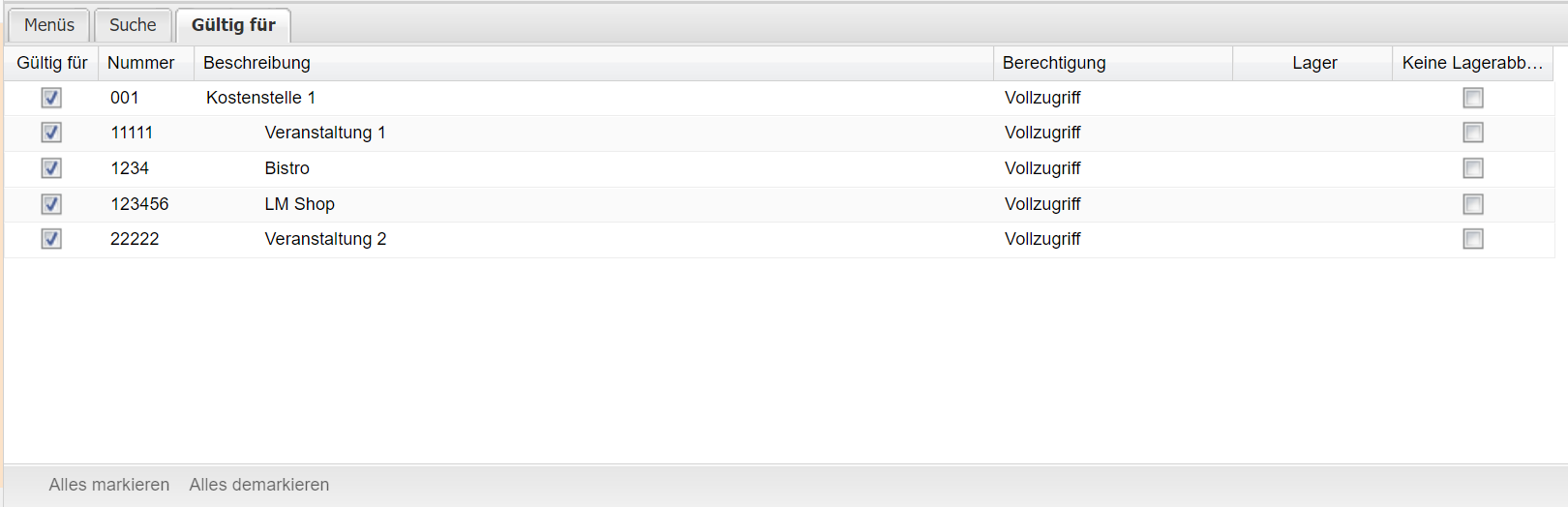Select the Kostenstelle 1 tree row
Screen dimensions: 1568x507
(x=260, y=98)
